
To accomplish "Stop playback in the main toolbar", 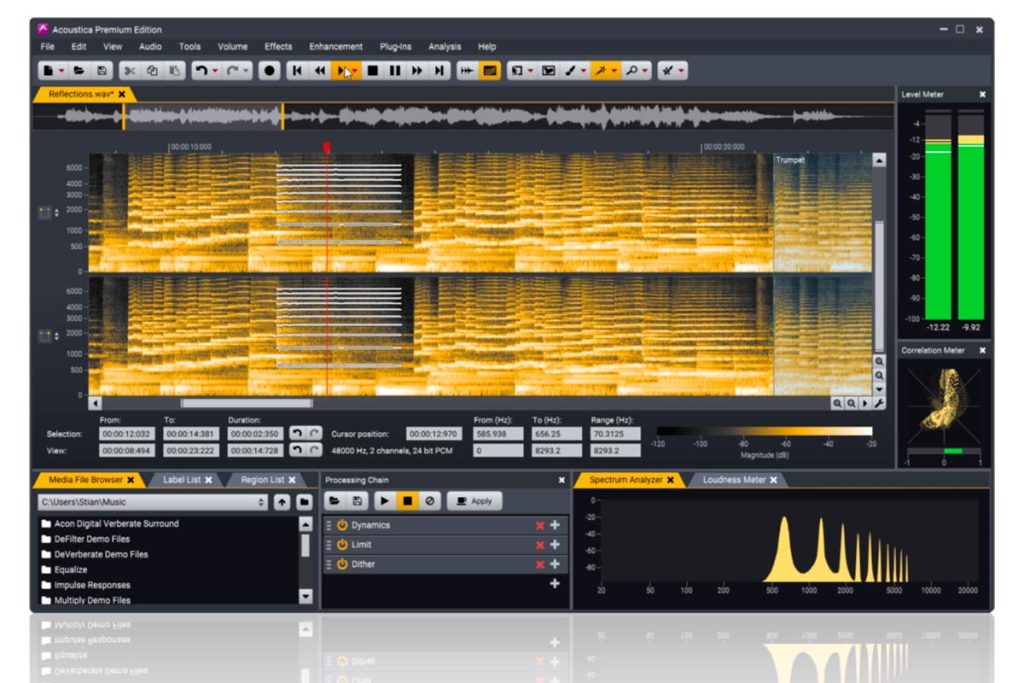I will pos(372,71).
